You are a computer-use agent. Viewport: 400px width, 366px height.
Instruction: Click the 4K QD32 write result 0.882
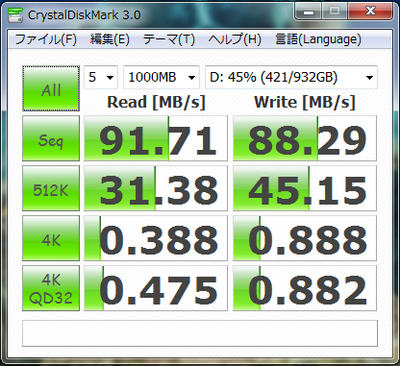(305, 288)
